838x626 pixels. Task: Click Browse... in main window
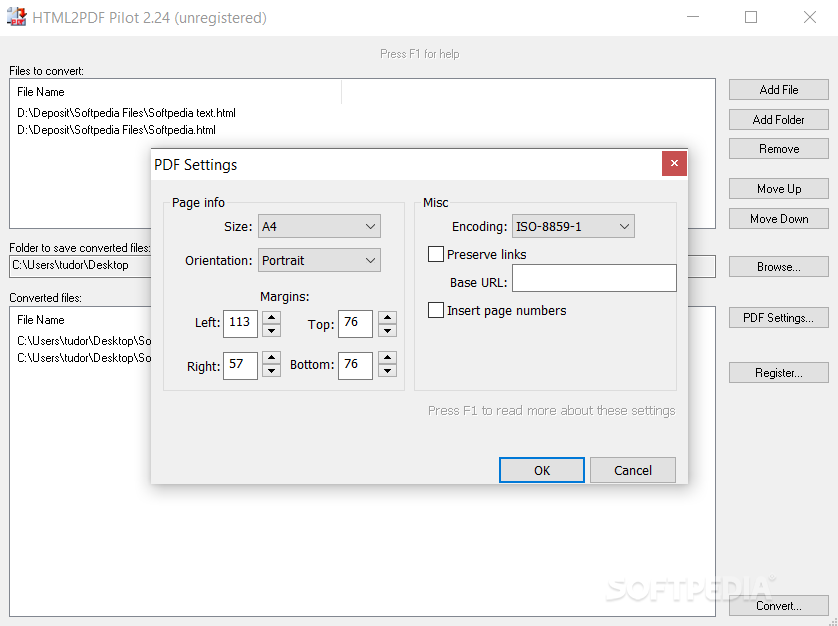[779, 267]
